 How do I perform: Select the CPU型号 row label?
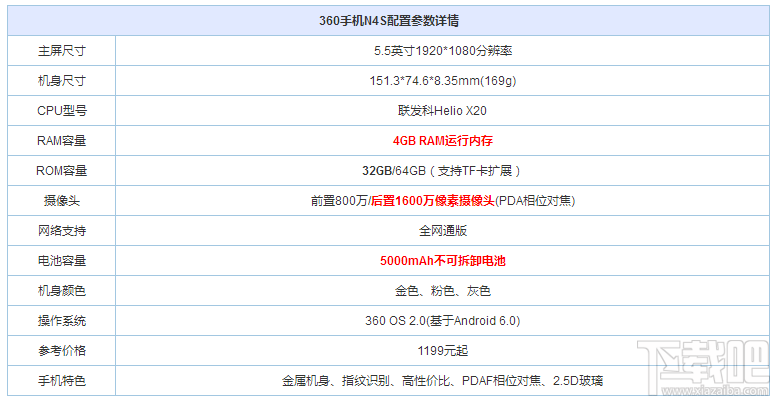click(x=61, y=111)
